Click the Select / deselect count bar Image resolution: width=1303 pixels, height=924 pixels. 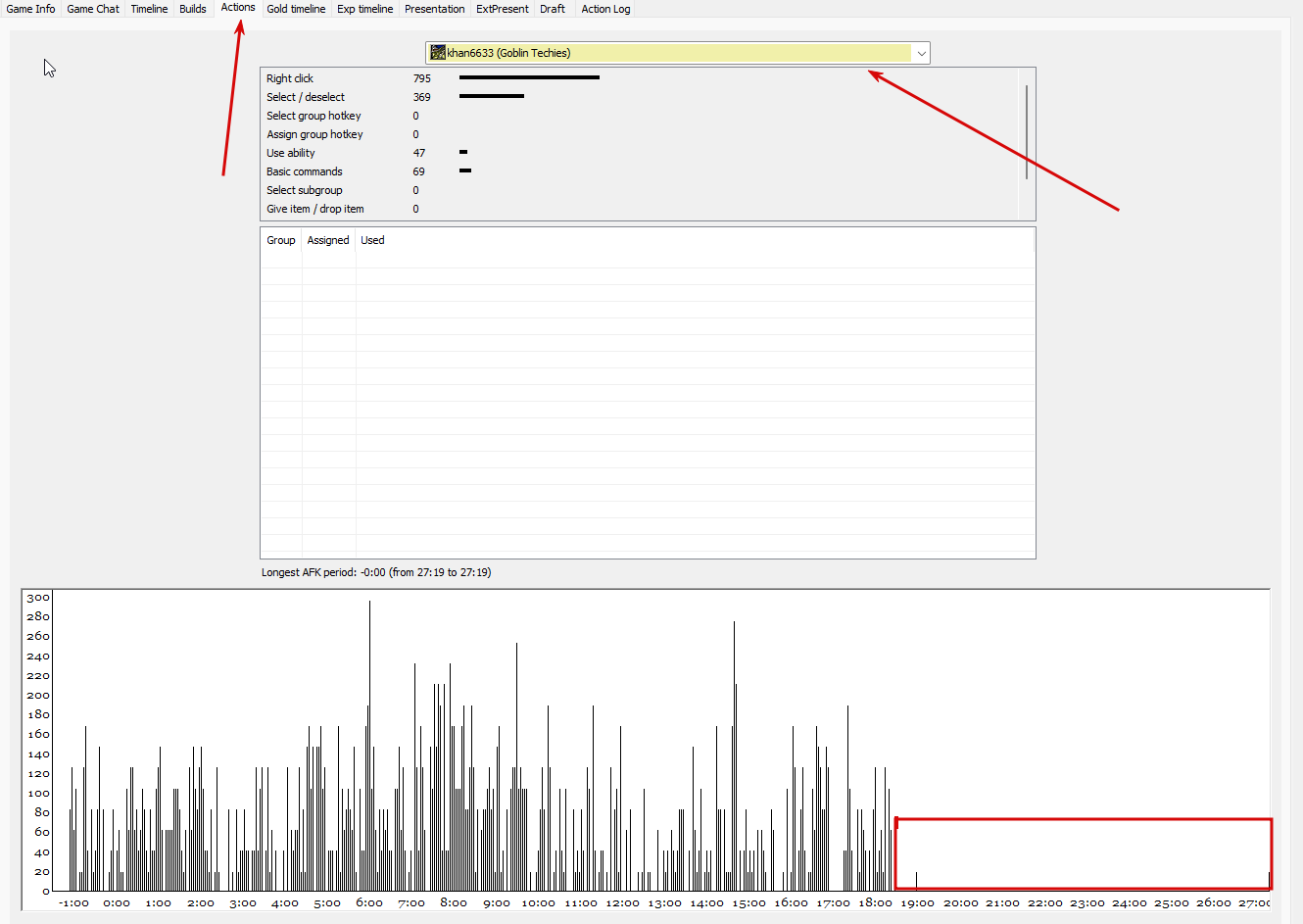492,96
